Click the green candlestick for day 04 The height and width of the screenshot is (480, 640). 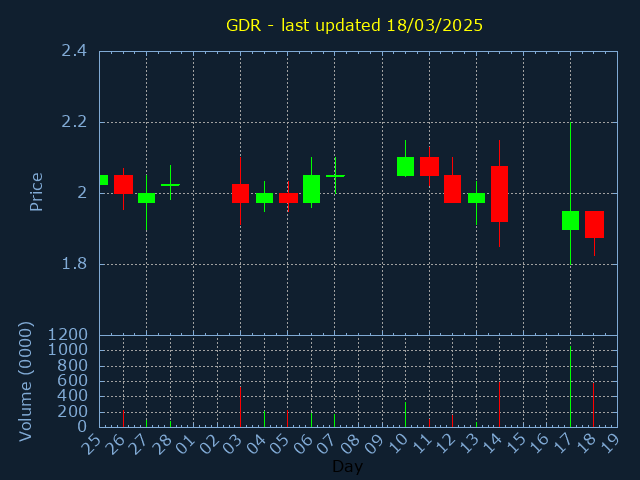[264, 198]
